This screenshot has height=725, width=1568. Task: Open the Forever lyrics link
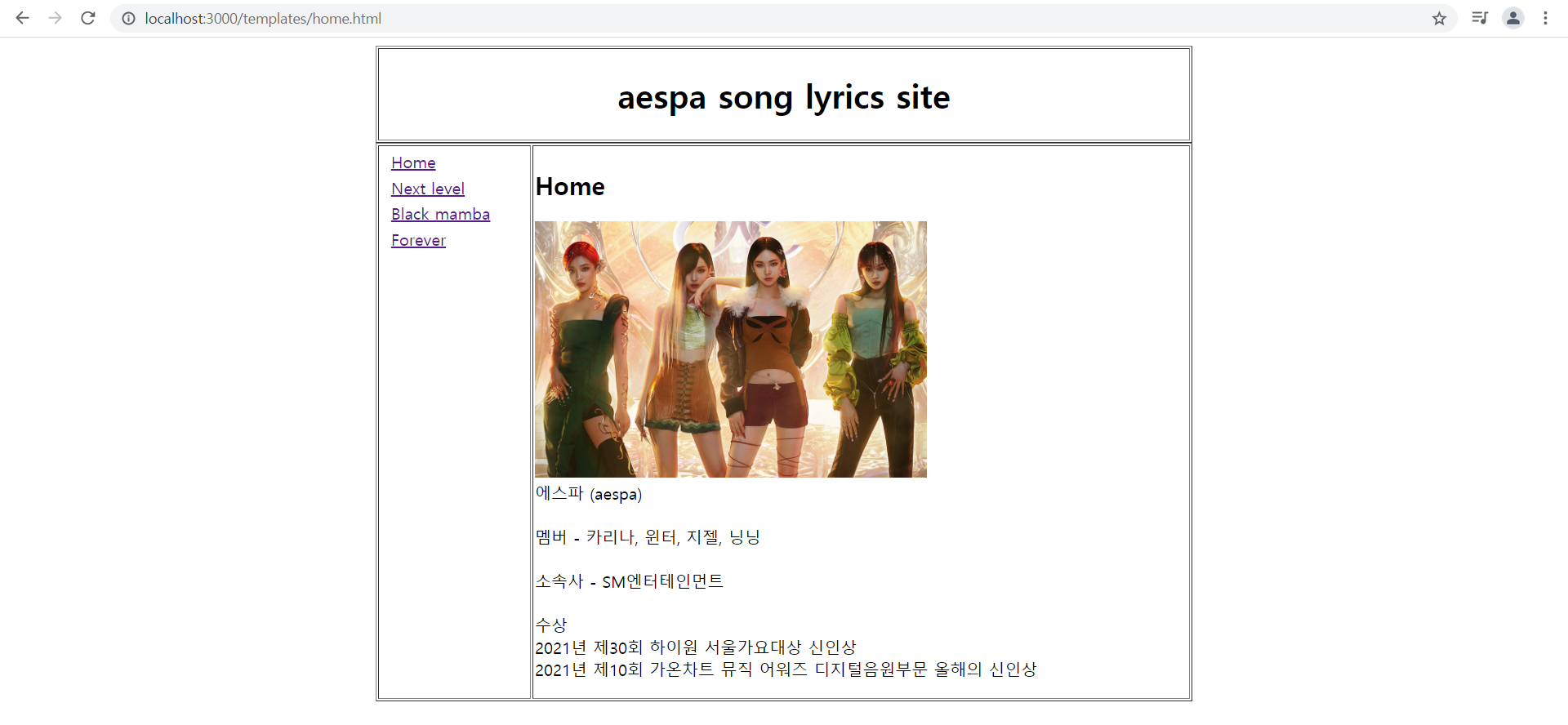[x=418, y=240]
